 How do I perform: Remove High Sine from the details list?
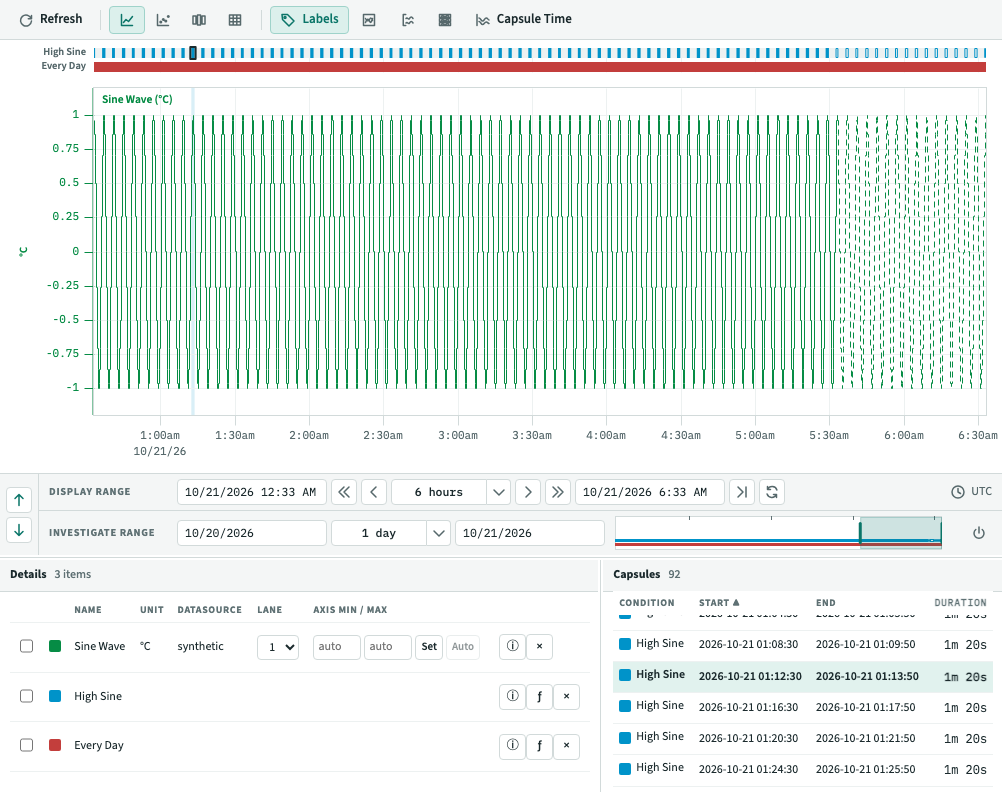pos(566,696)
